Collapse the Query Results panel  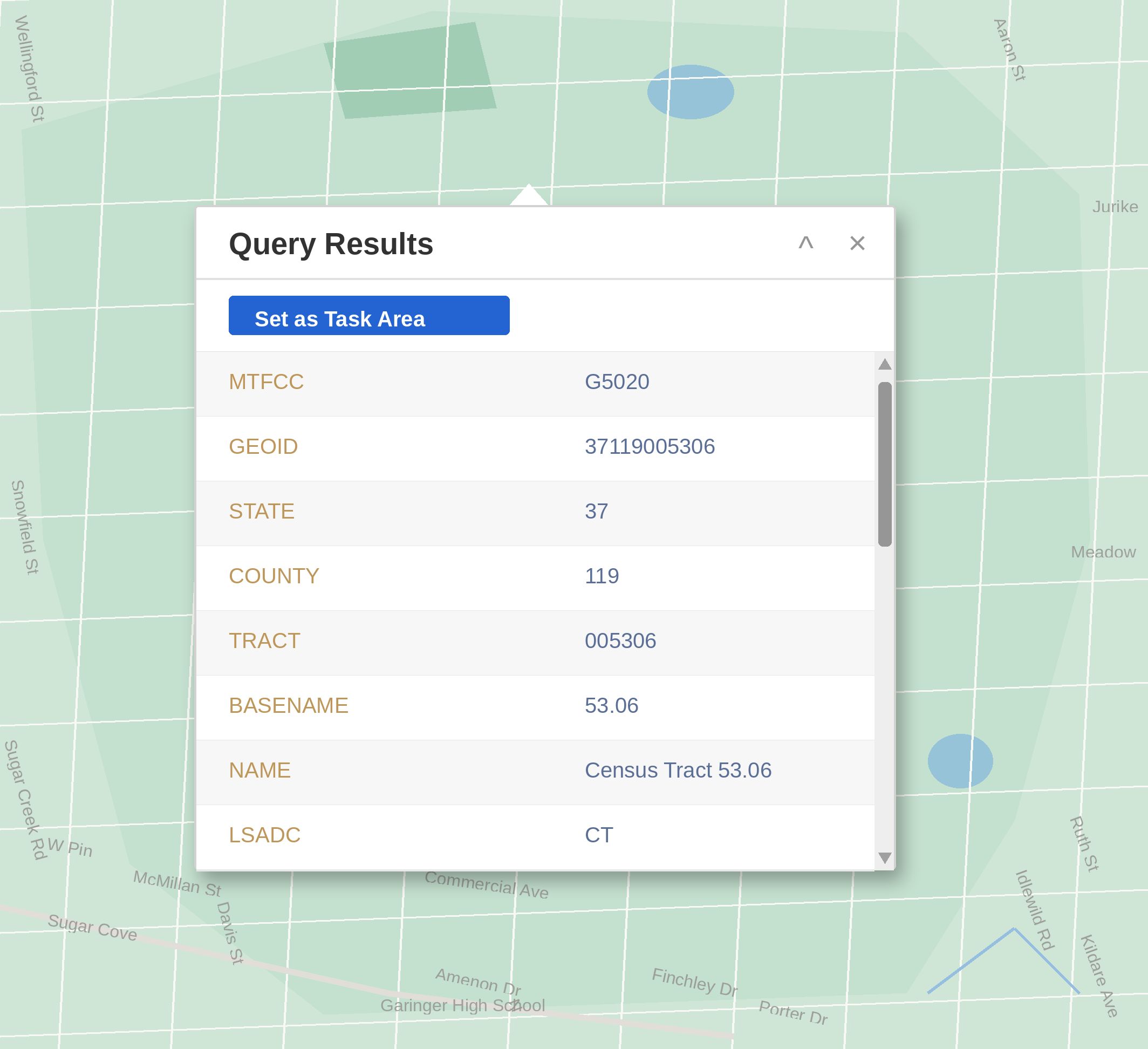(805, 243)
